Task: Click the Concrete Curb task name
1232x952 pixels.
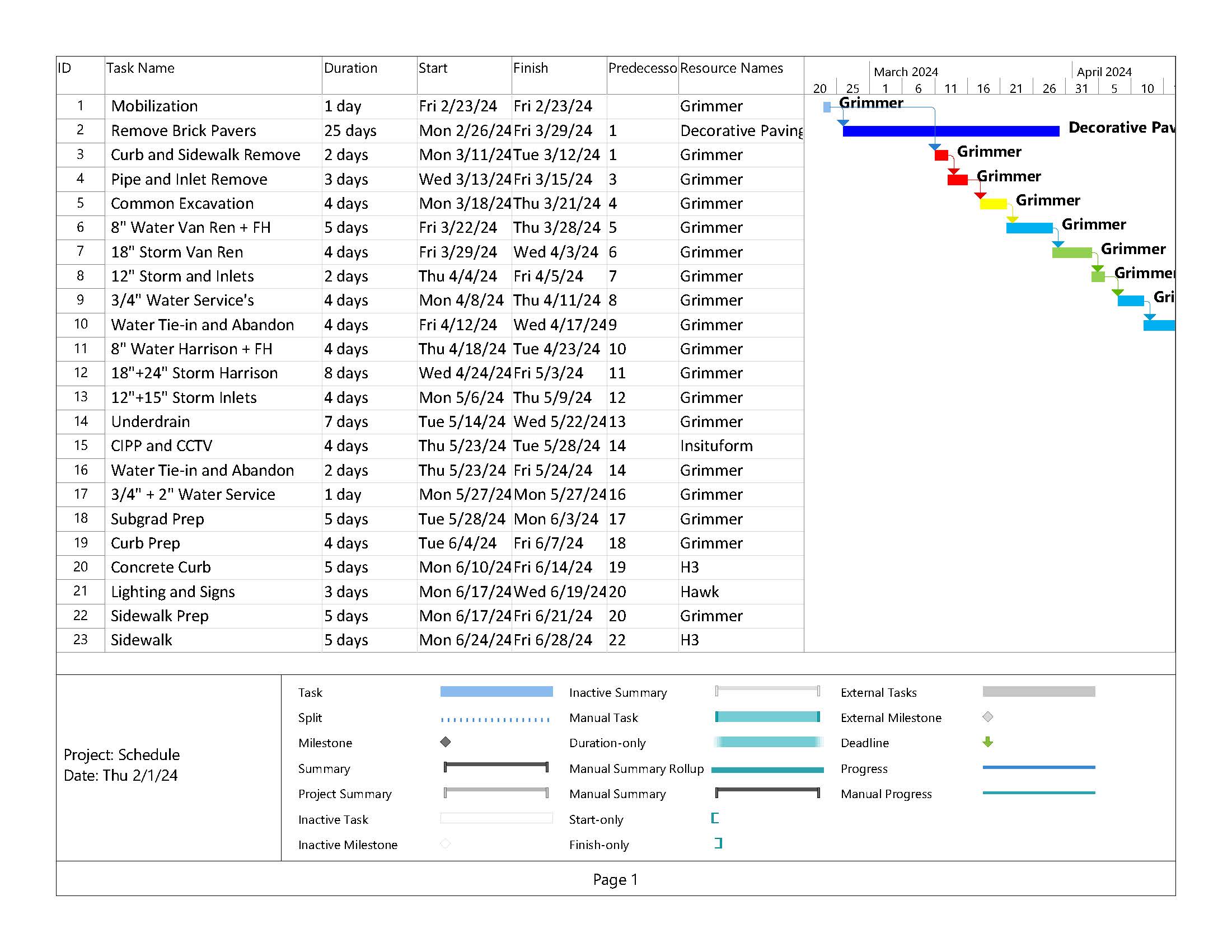Action: pos(161,568)
